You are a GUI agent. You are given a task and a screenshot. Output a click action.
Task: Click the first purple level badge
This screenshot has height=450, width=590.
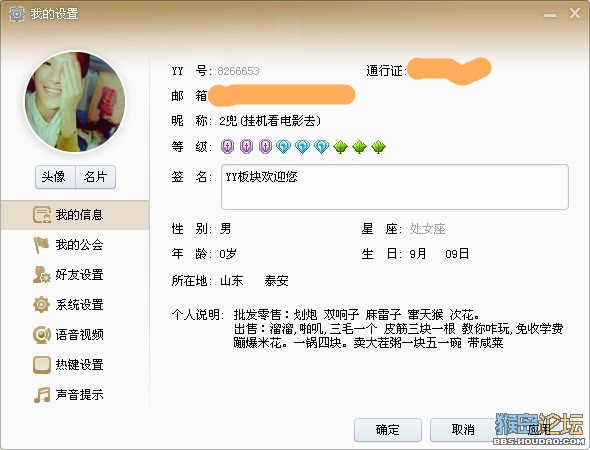pos(227,146)
